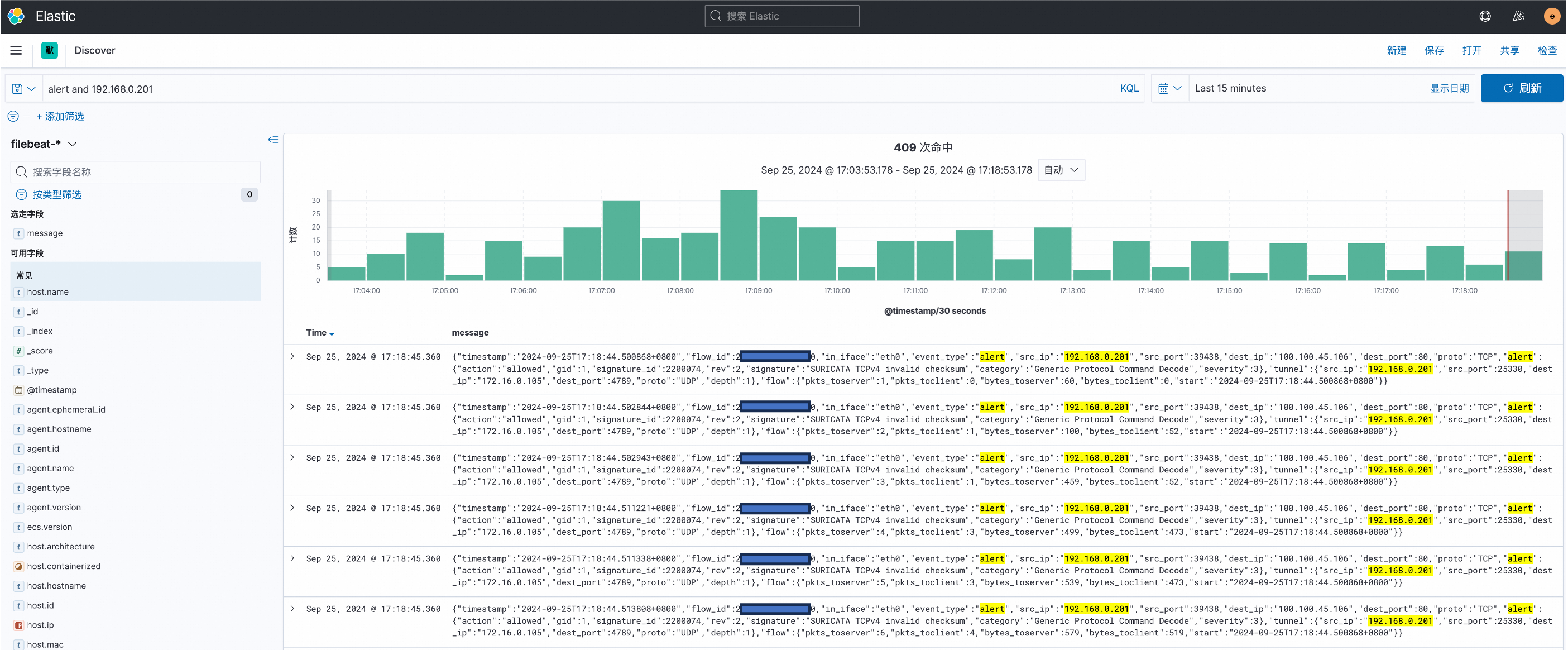1568x650 pixels.
Task: Select the _type field in sidebar
Action: pos(38,370)
